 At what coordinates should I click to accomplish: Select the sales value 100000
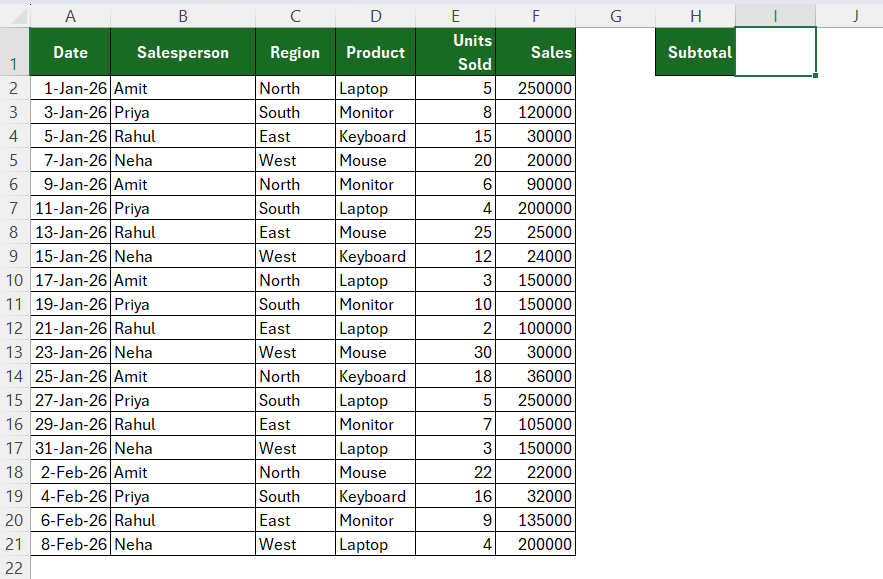click(536, 328)
